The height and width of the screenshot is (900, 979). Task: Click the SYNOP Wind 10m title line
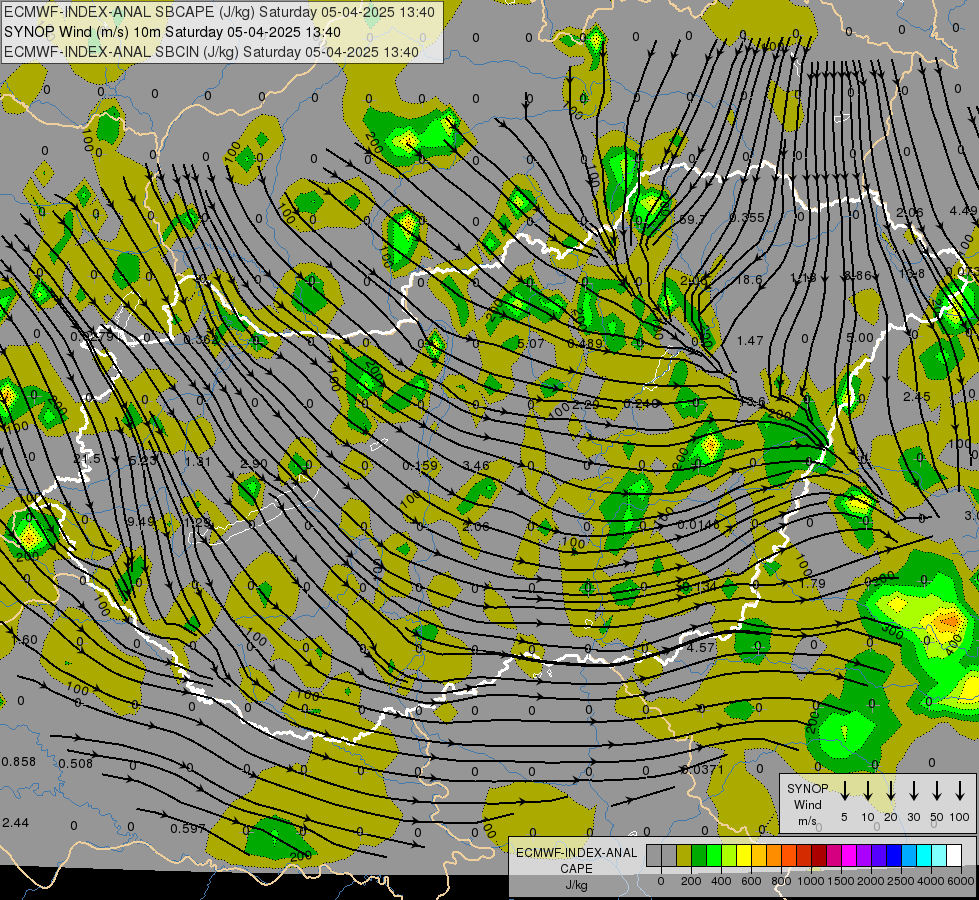click(x=172, y=32)
